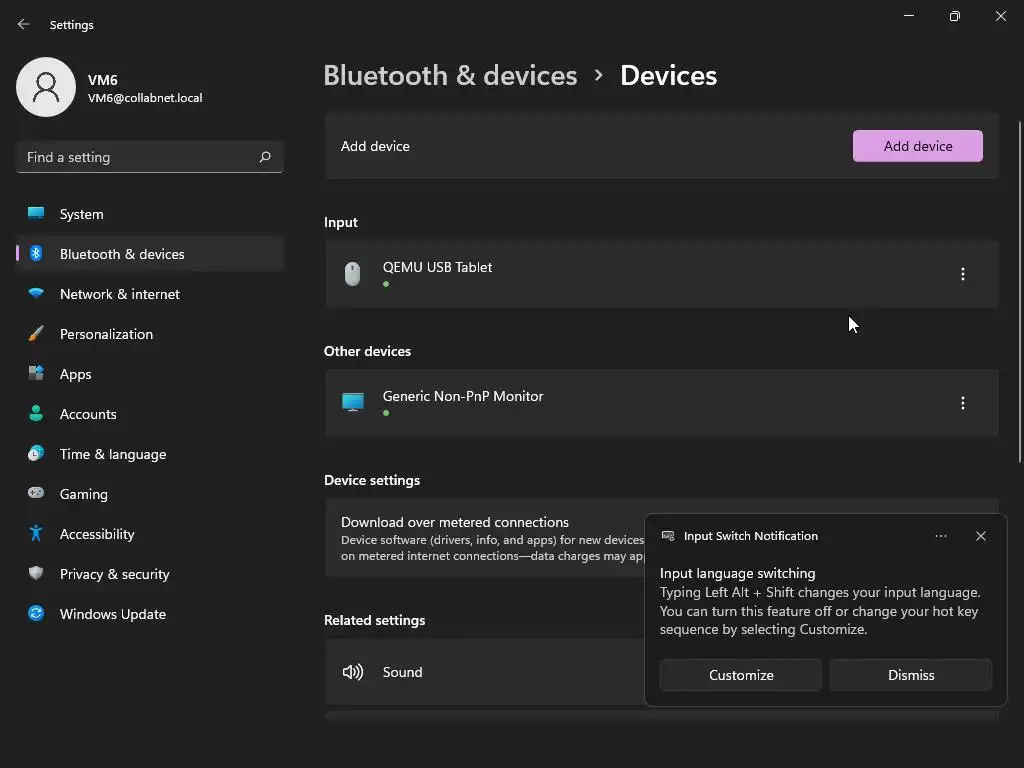
Task: Dismiss the input language notification
Action: click(911, 675)
